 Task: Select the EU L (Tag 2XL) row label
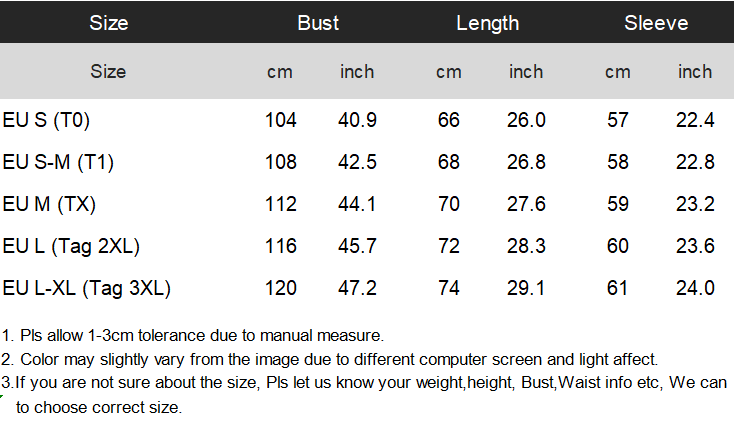(x=71, y=246)
